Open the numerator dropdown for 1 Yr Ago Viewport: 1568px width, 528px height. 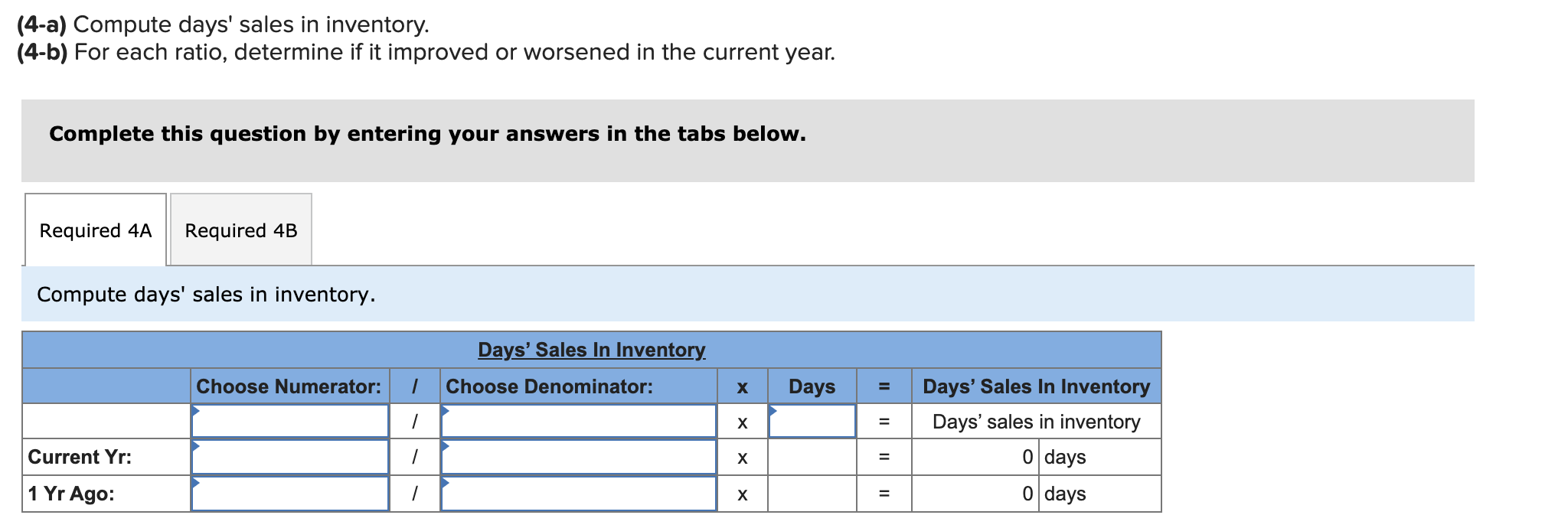coord(289,494)
